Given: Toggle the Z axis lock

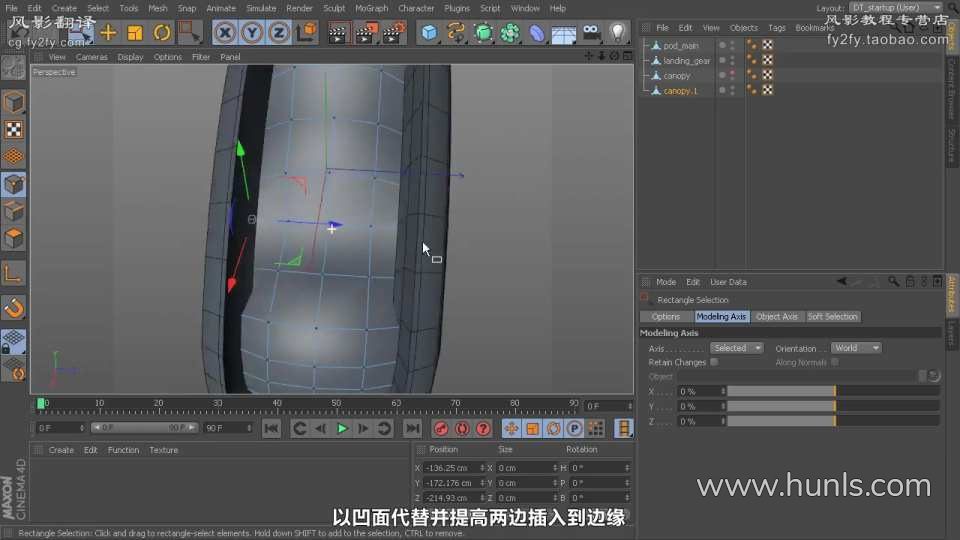Looking at the screenshot, I should coord(279,32).
